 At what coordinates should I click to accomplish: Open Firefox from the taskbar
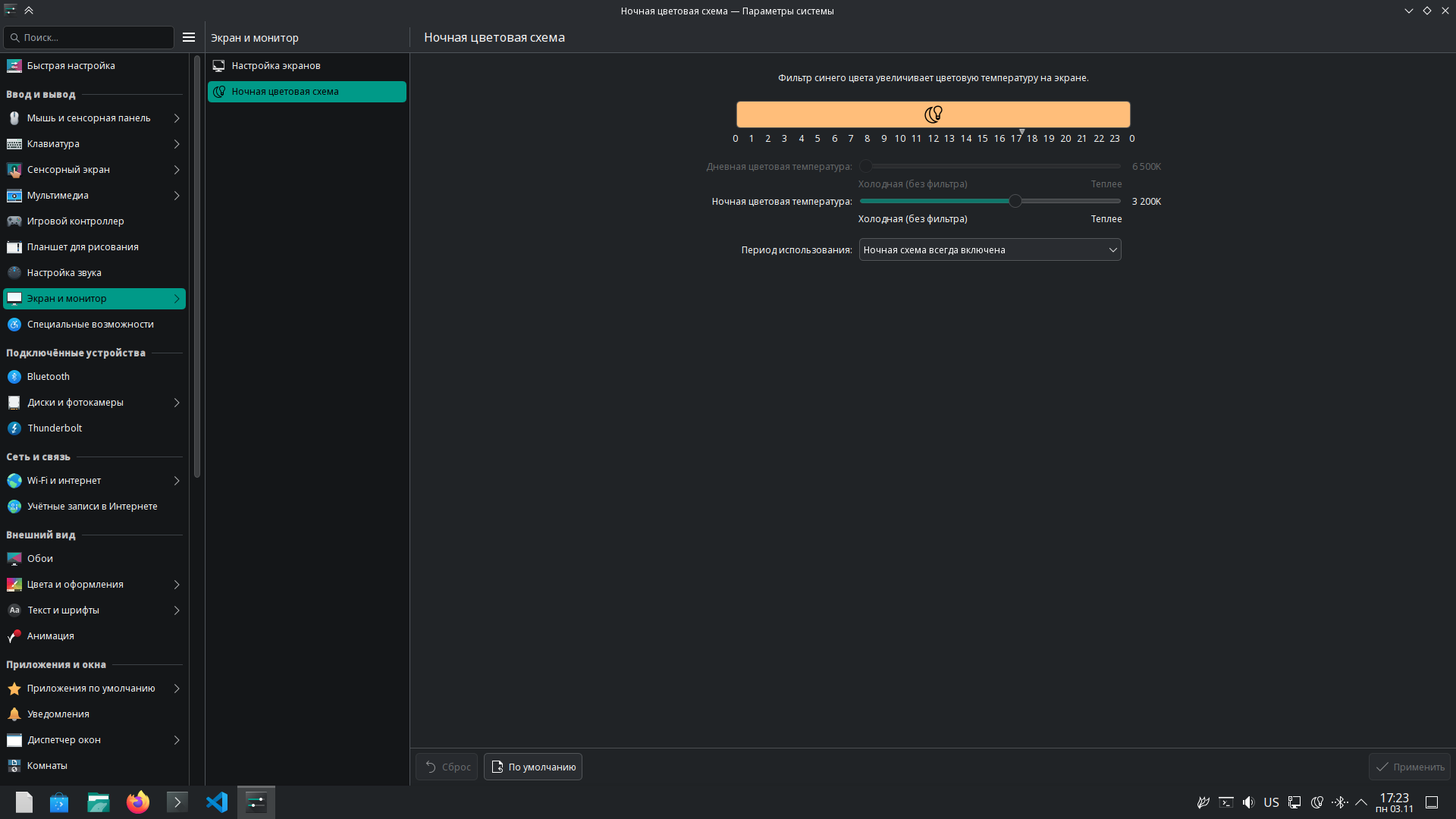(x=138, y=802)
